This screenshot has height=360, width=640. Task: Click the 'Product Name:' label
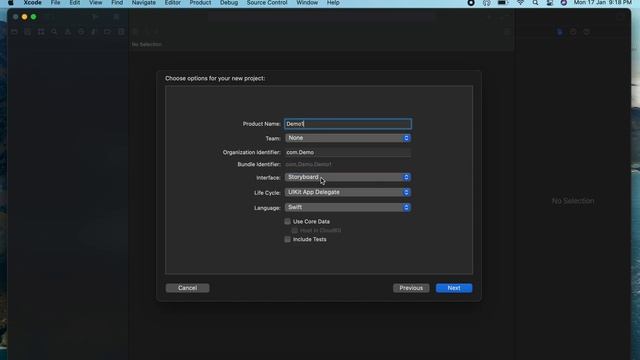tap(261, 124)
